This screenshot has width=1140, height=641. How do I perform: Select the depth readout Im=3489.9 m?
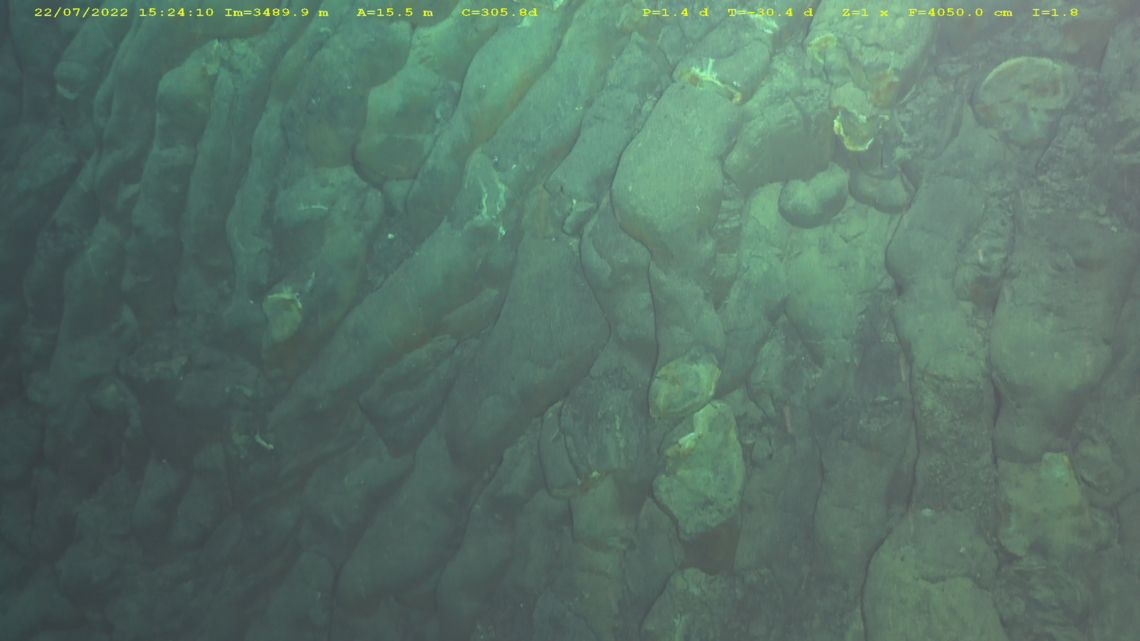(276, 12)
